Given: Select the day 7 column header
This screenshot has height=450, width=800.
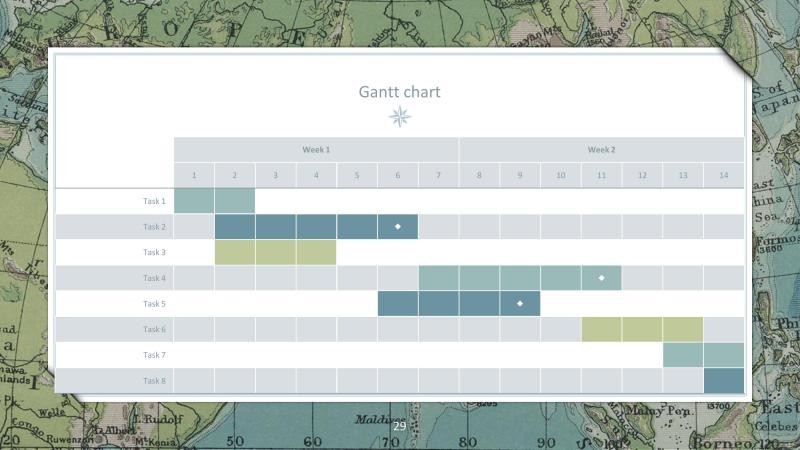Looking at the screenshot, I should [438, 176].
